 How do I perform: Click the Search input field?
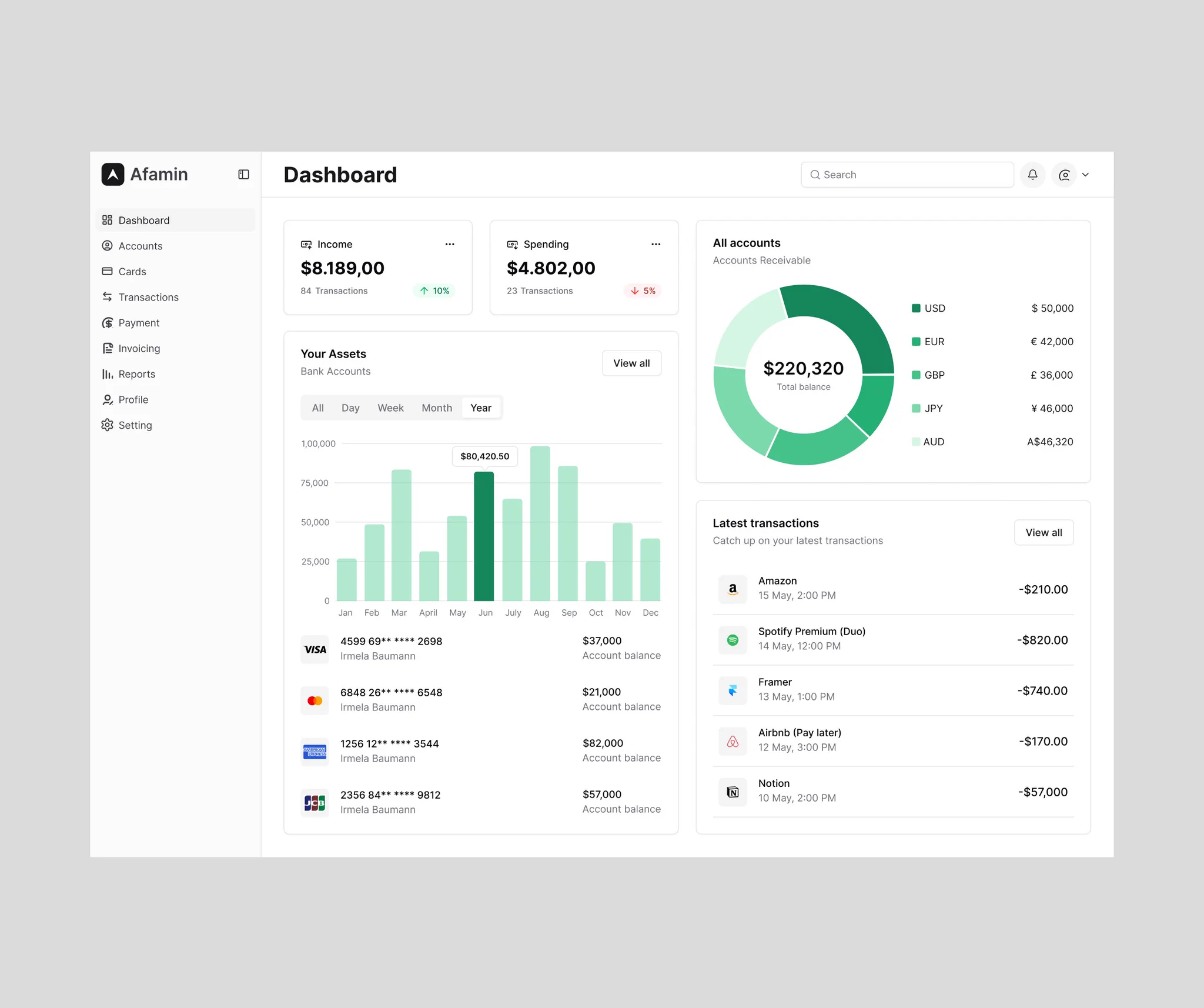907,175
